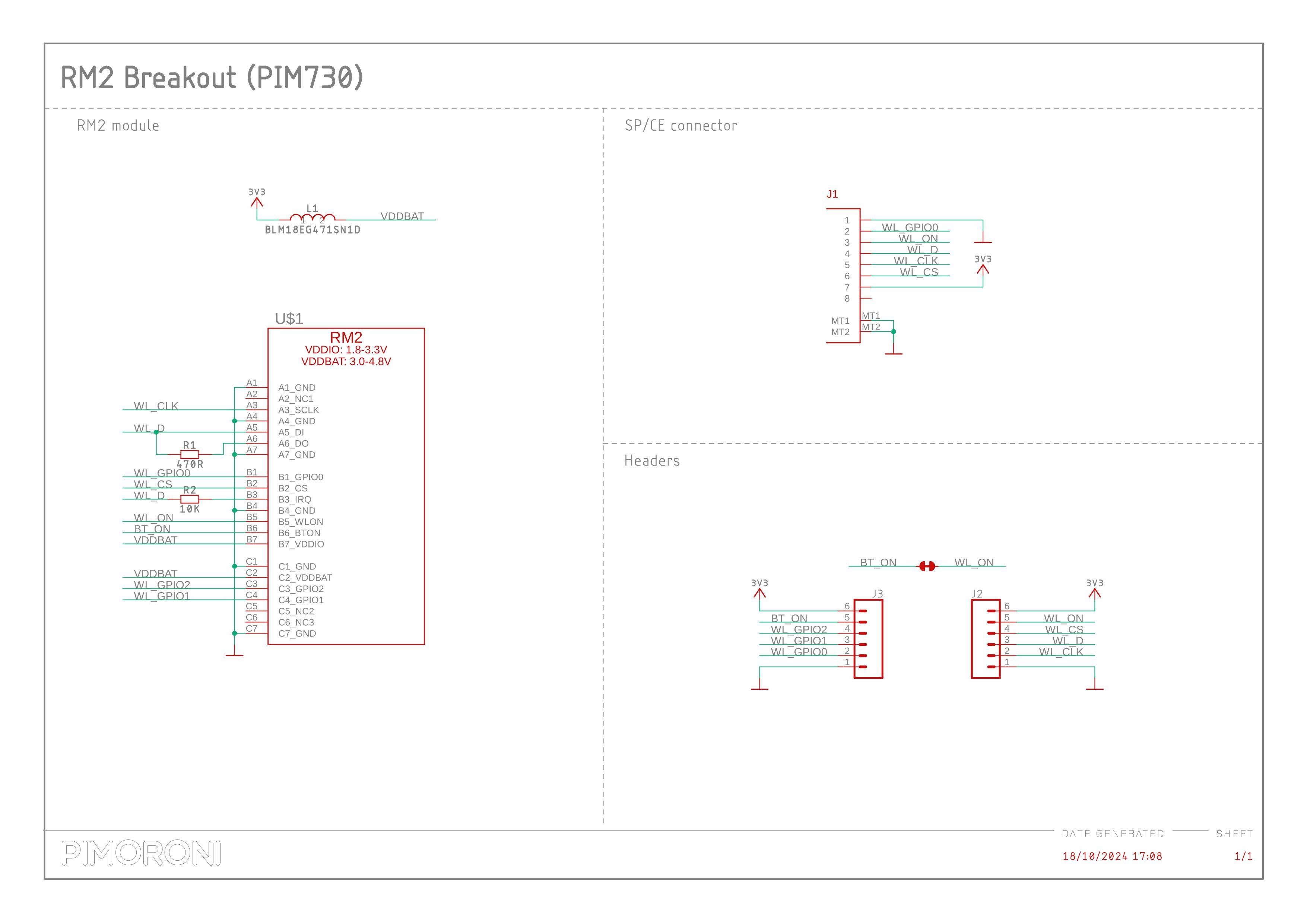Select the B6_BTON pin label
The height and width of the screenshot is (924, 1307).
tap(299, 533)
